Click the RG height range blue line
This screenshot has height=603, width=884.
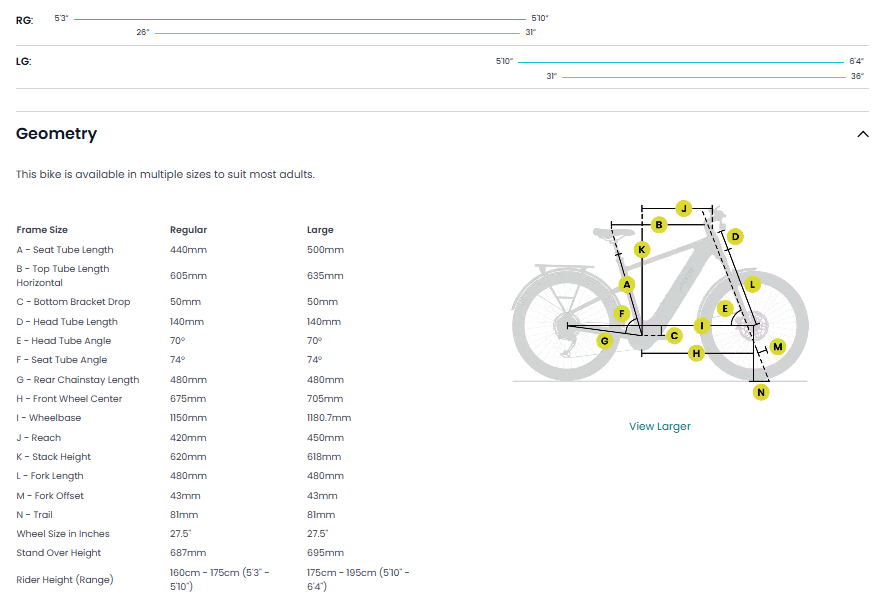(x=299, y=19)
